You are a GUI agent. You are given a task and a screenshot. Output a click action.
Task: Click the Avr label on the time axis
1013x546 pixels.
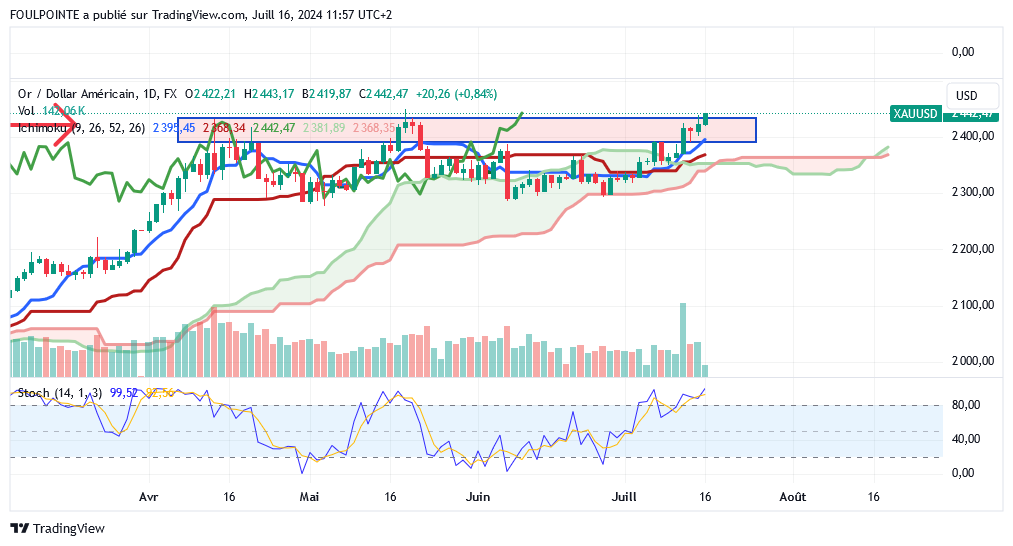(149, 497)
